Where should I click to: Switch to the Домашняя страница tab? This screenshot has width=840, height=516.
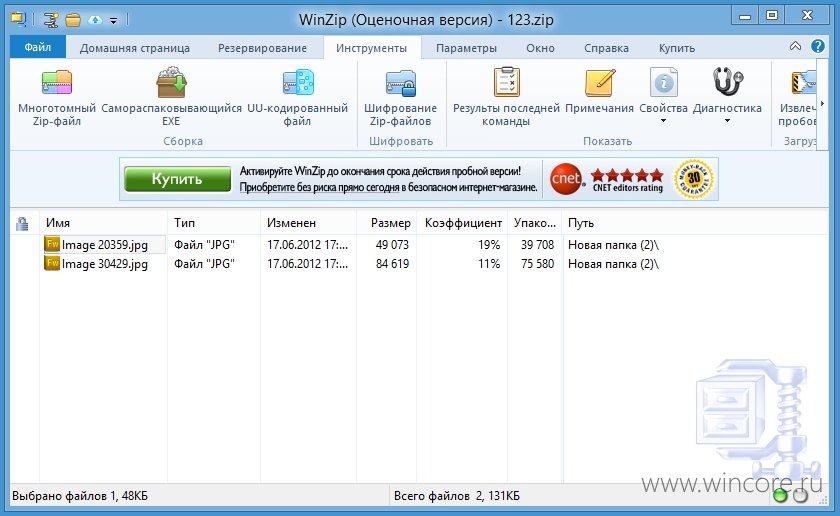(x=134, y=48)
